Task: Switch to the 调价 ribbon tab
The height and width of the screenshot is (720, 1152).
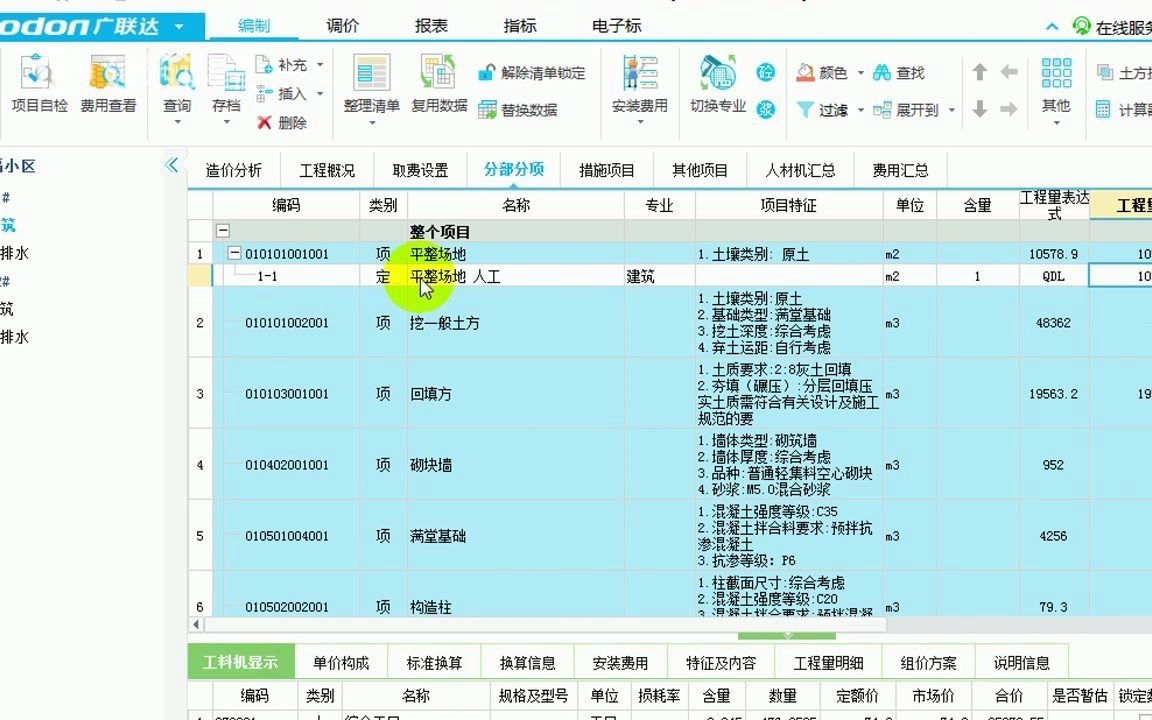Action: [x=343, y=25]
